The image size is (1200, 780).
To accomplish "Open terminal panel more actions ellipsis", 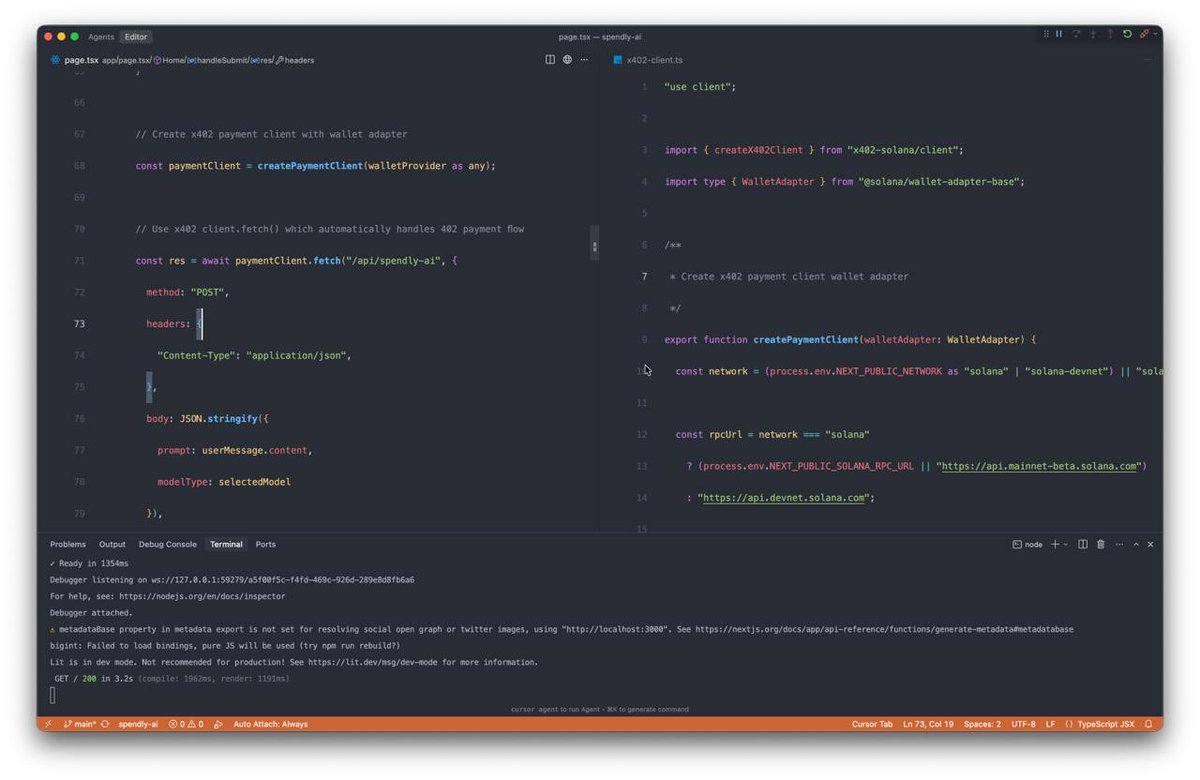I will pyautogui.click(x=1119, y=544).
